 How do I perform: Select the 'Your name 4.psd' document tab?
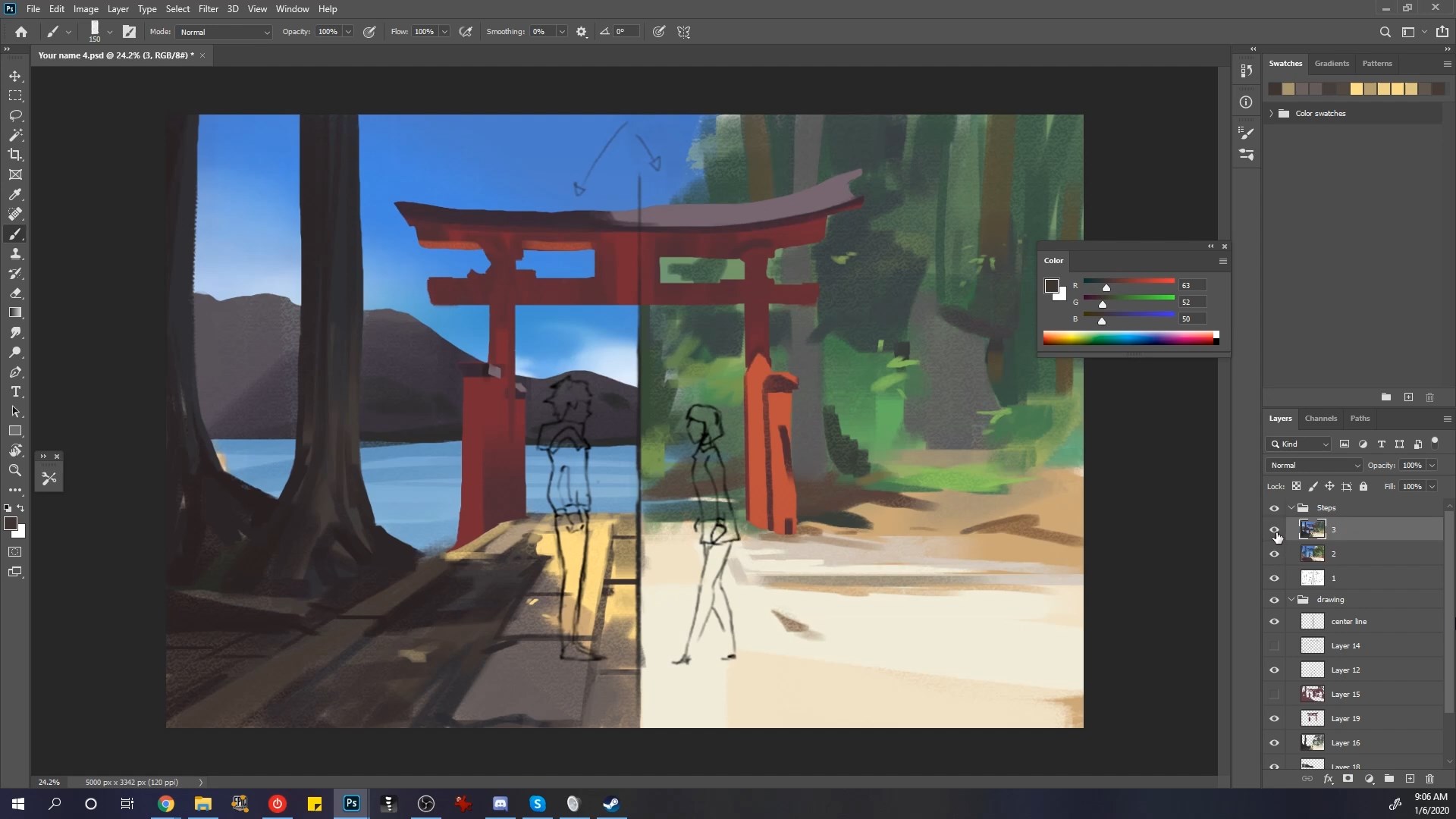pyautogui.click(x=116, y=55)
